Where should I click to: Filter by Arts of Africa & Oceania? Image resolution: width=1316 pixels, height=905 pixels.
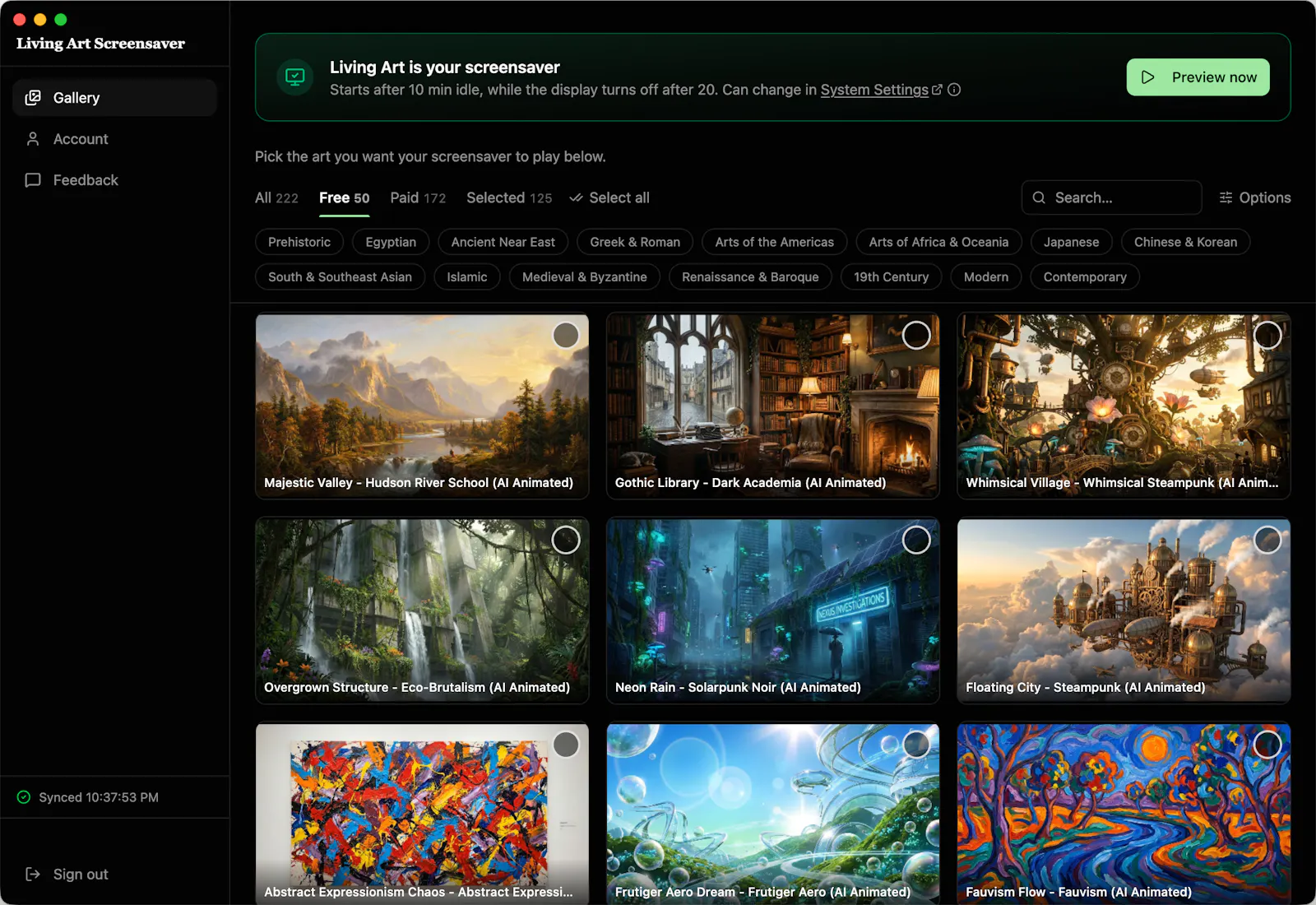[938, 242]
